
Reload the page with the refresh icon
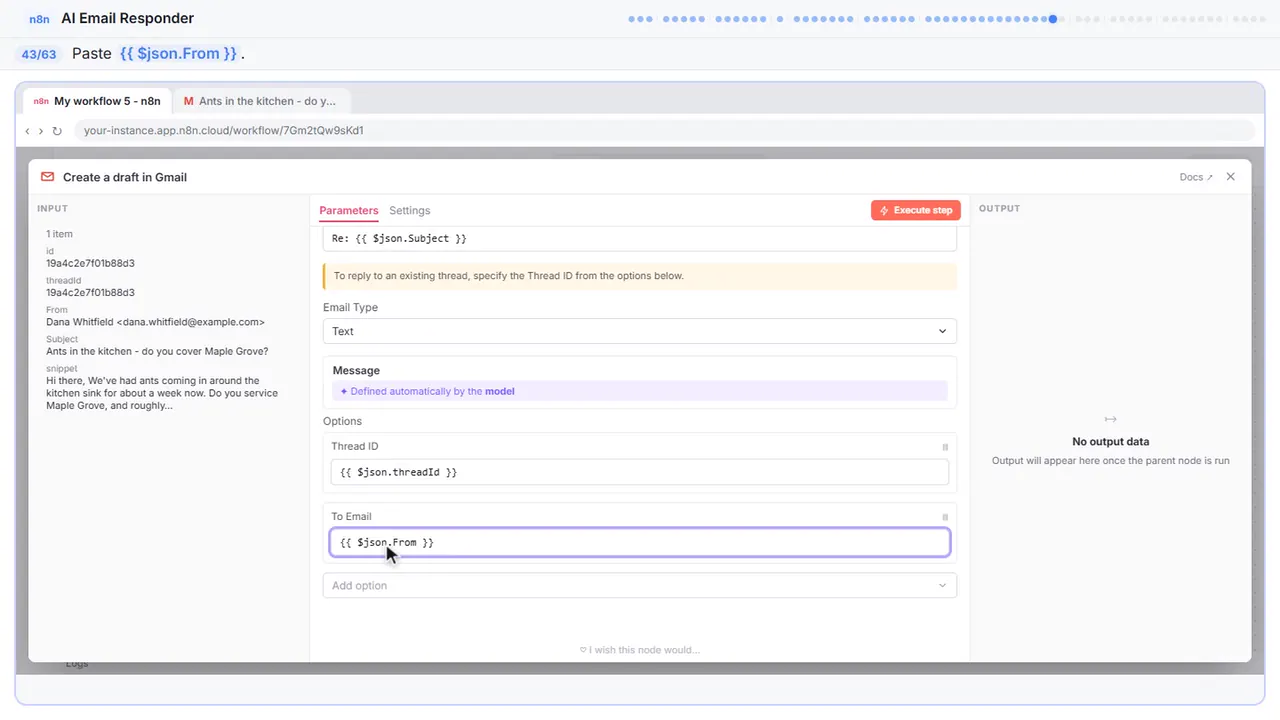(57, 131)
